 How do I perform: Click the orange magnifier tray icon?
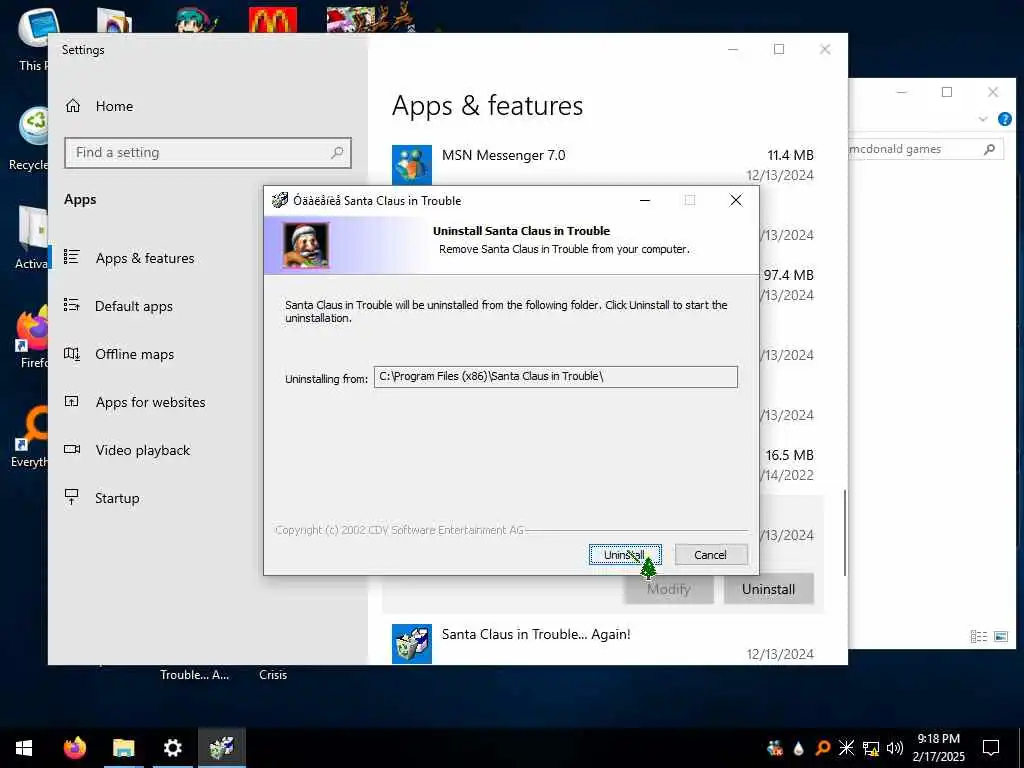(822, 748)
